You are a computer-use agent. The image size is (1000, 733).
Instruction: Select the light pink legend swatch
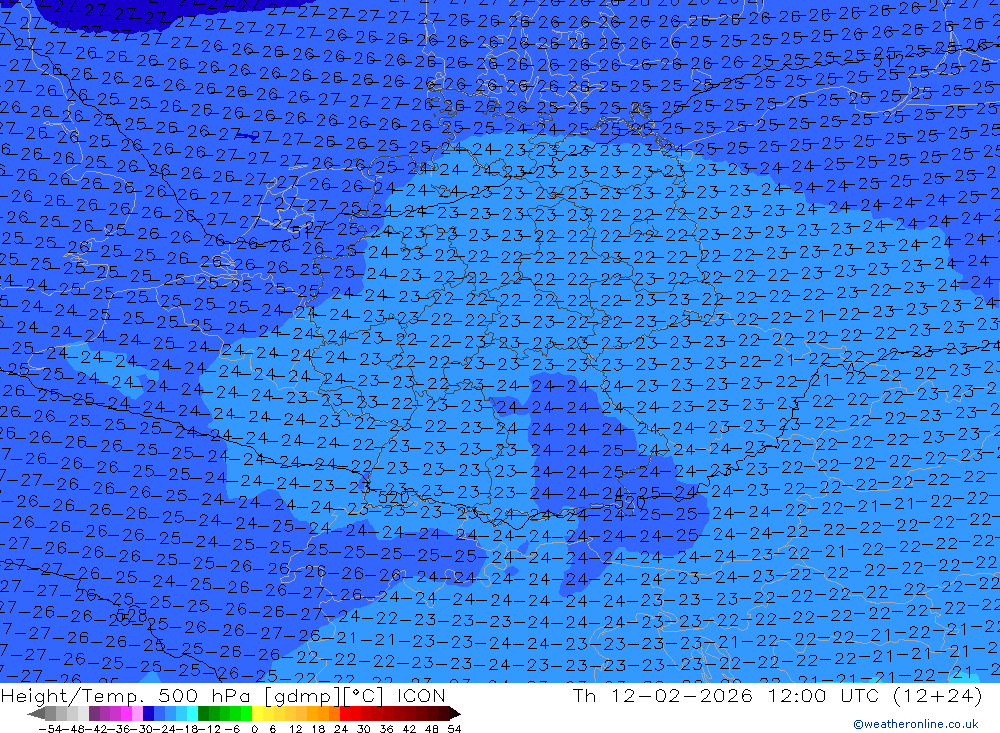coord(137,713)
